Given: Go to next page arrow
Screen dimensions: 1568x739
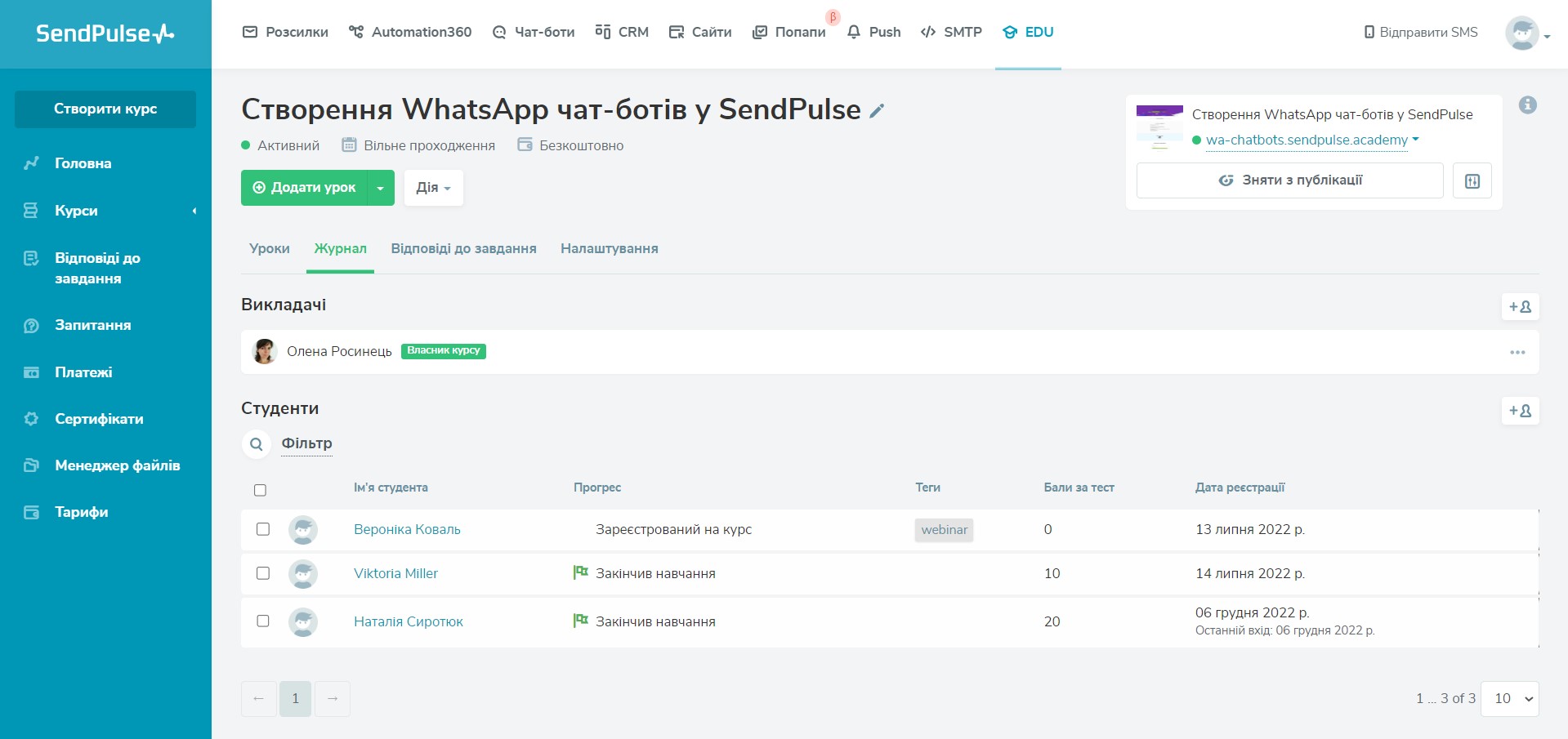Looking at the screenshot, I should [333, 699].
